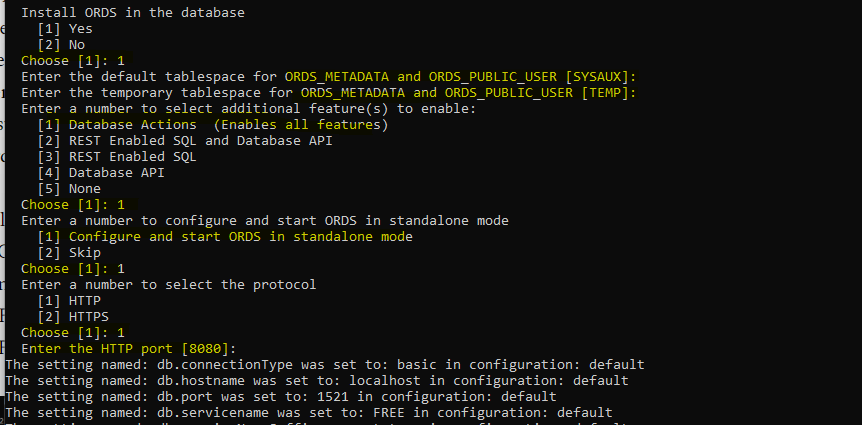Image resolution: width=862 pixels, height=425 pixels.
Task: Select the "[4] Database API" option line
Action: (x=101, y=173)
